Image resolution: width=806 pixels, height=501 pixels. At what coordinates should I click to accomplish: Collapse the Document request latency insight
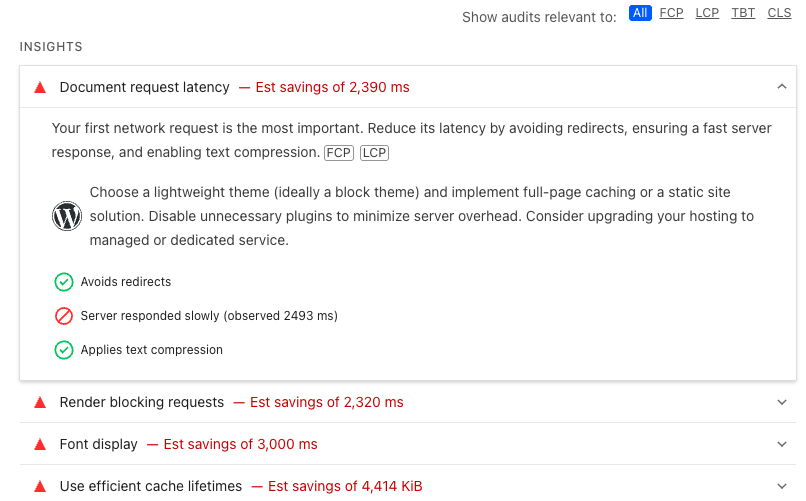coord(782,87)
